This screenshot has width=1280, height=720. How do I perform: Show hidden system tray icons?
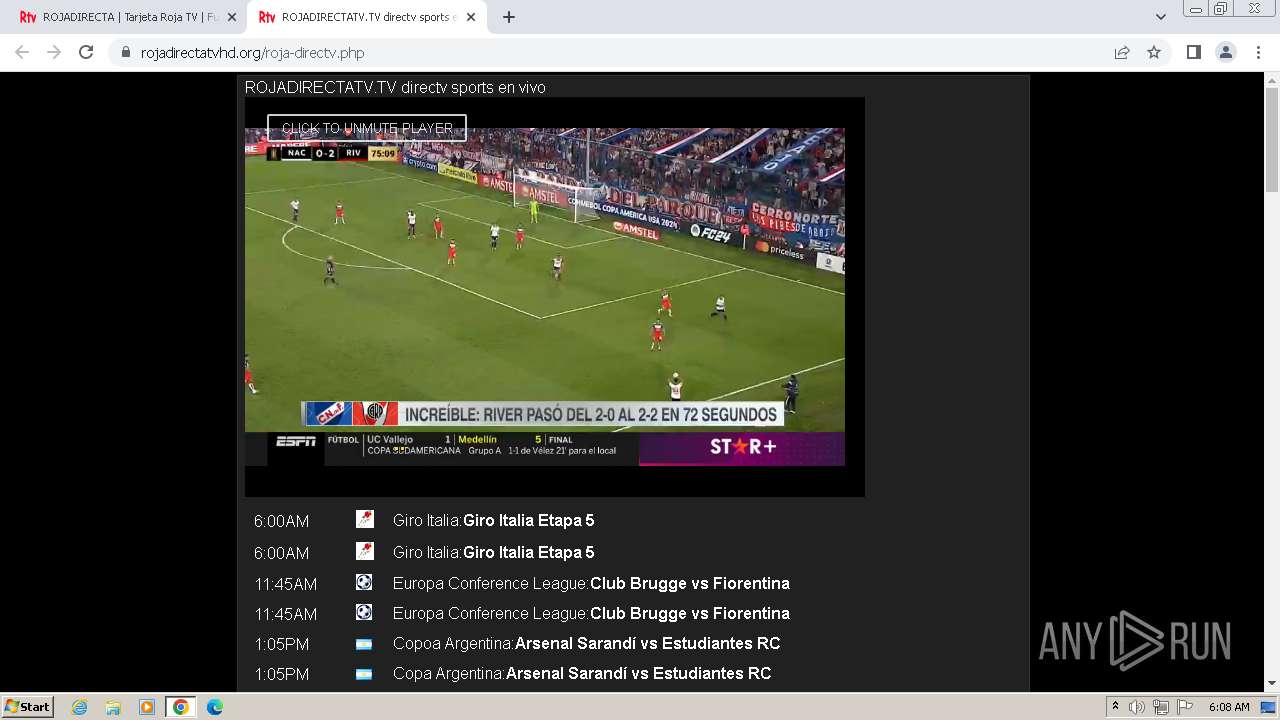point(1115,707)
